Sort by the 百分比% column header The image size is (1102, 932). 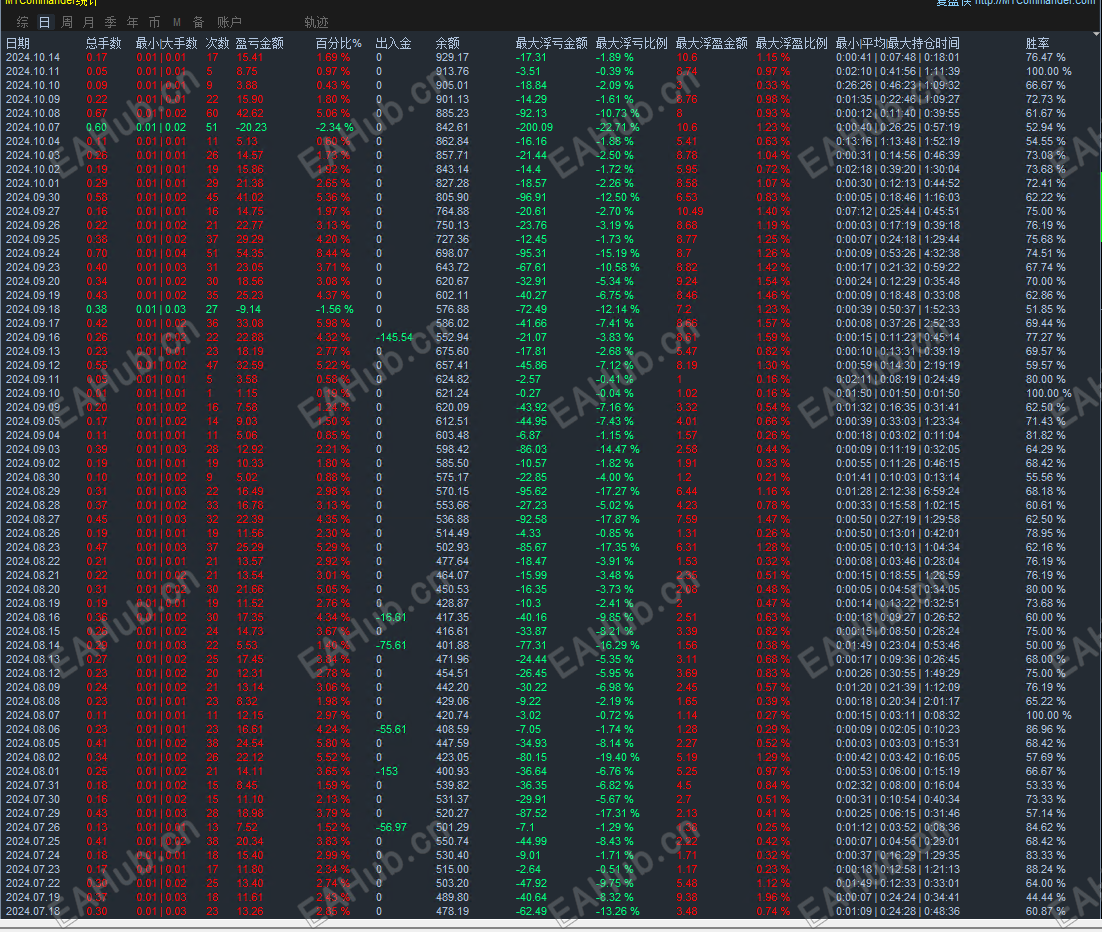tap(339, 44)
